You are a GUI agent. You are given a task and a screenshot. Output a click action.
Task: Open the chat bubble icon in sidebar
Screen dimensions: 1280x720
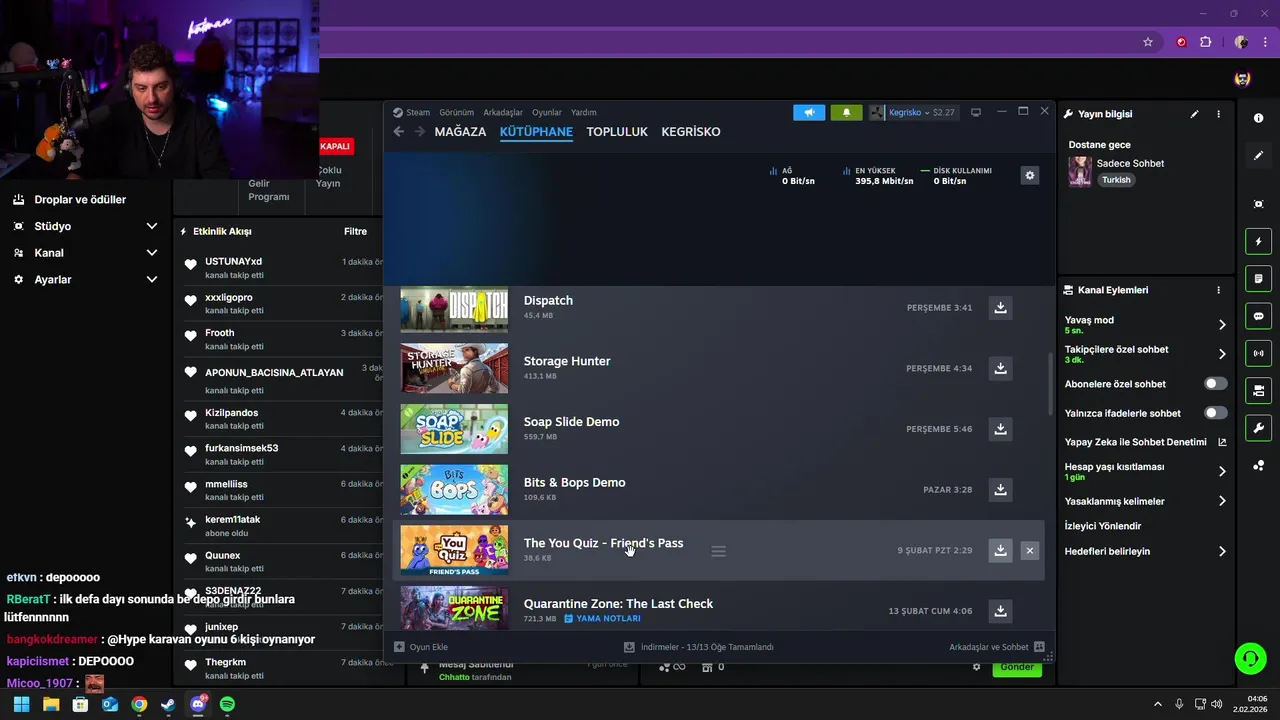click(1258, 316)
